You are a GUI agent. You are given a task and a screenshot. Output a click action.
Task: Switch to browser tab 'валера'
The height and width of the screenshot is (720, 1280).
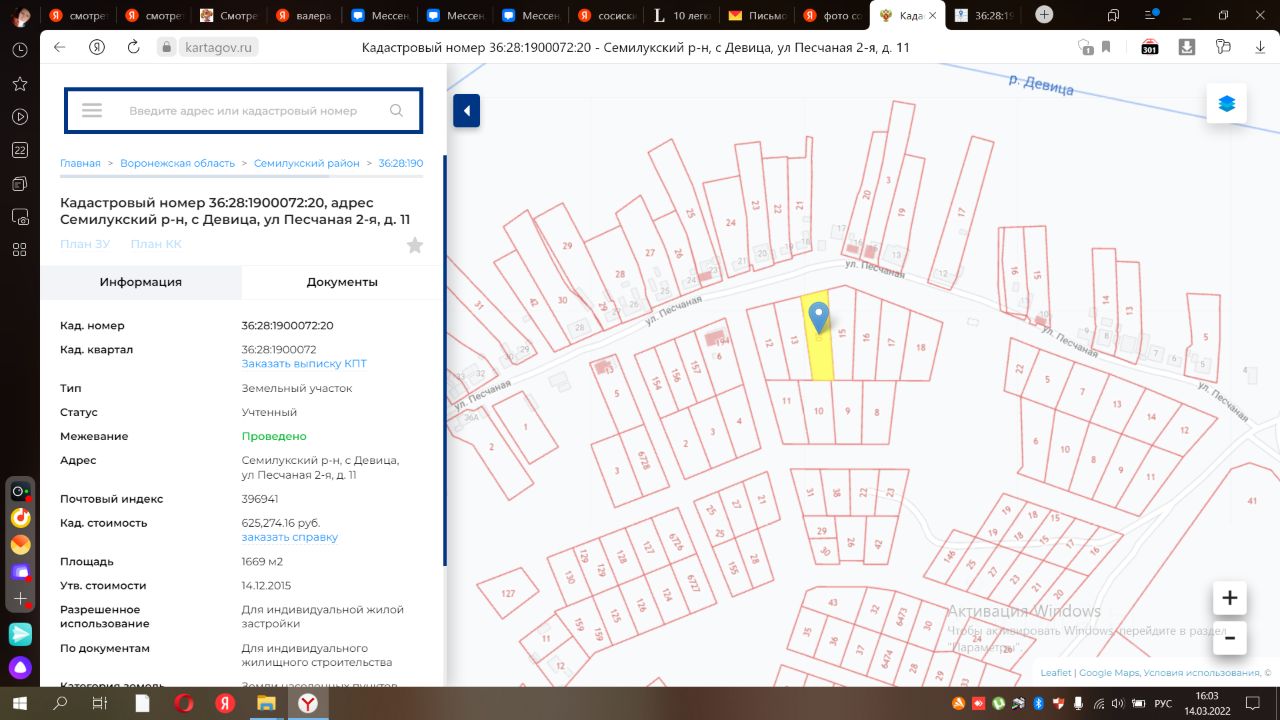click(x=306, y=15)
